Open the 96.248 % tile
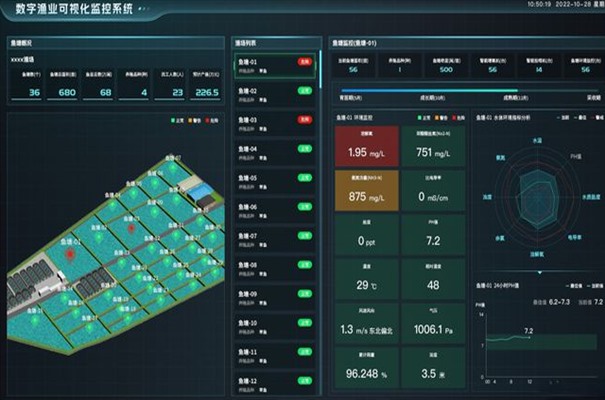Image resolution: width=605 pixels, height=400 pixels. (x=367, y=368)
